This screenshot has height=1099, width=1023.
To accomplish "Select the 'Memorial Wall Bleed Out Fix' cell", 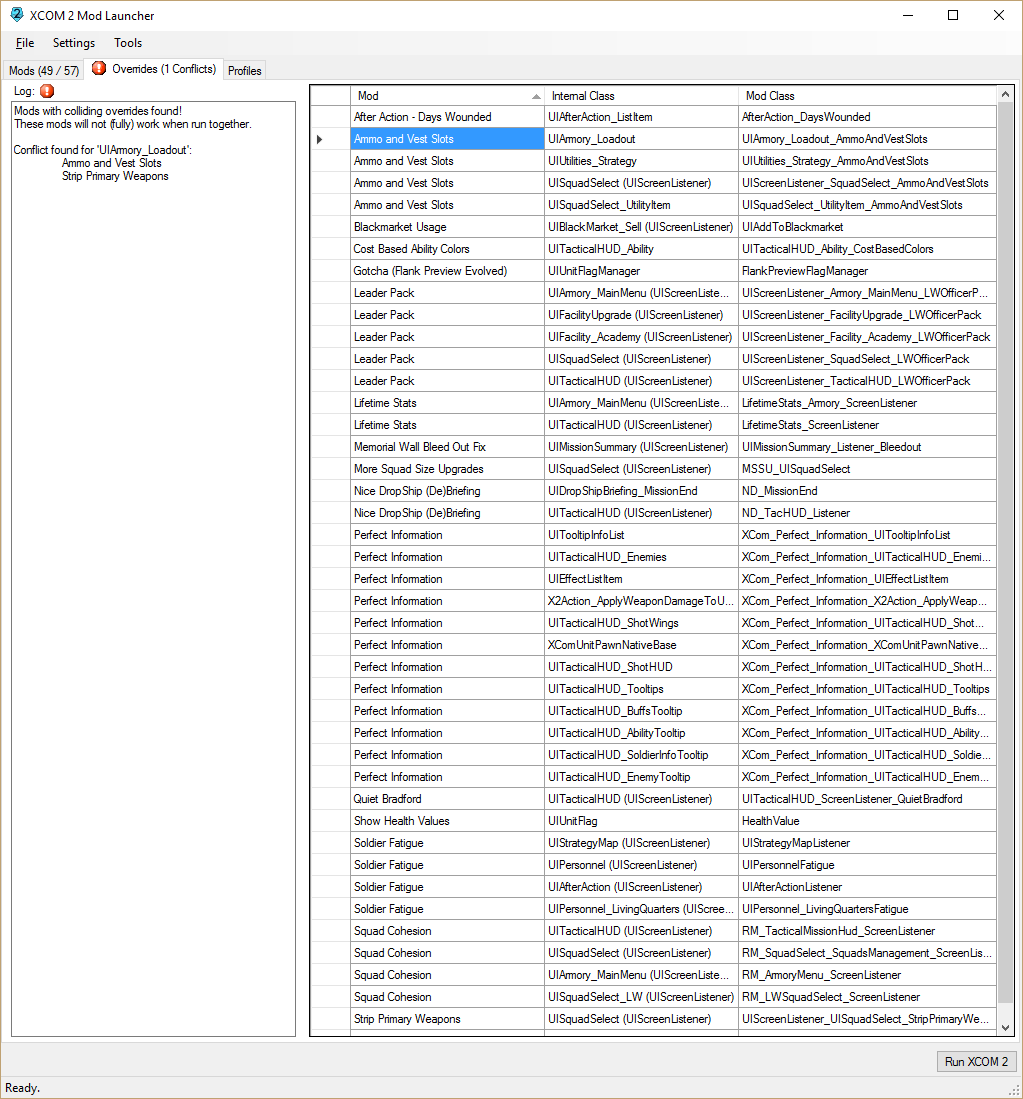I will coord(447,447).
